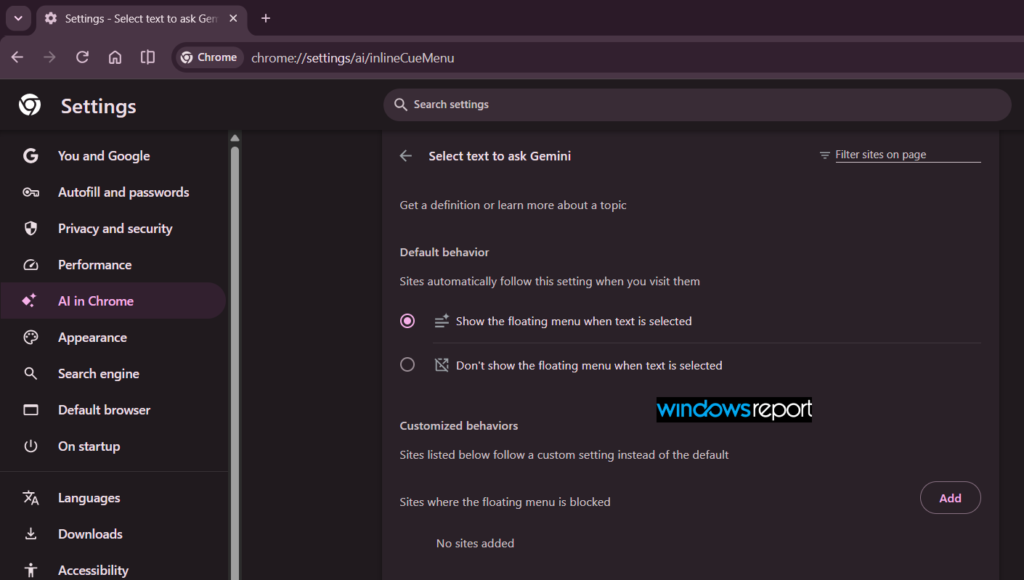Click the shield icon for Privacy
The image size is (1024, 580).
tap(31, 229)
